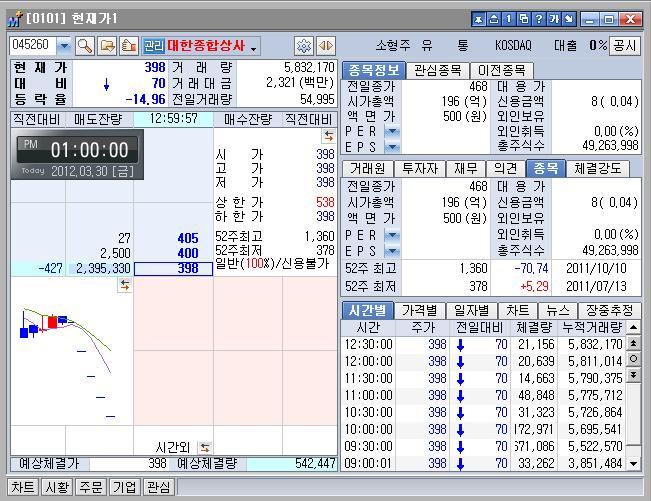The width and height of the screenshot is (651, 501).
Task: Click the print tray titlebar icon
Action: 494,19
